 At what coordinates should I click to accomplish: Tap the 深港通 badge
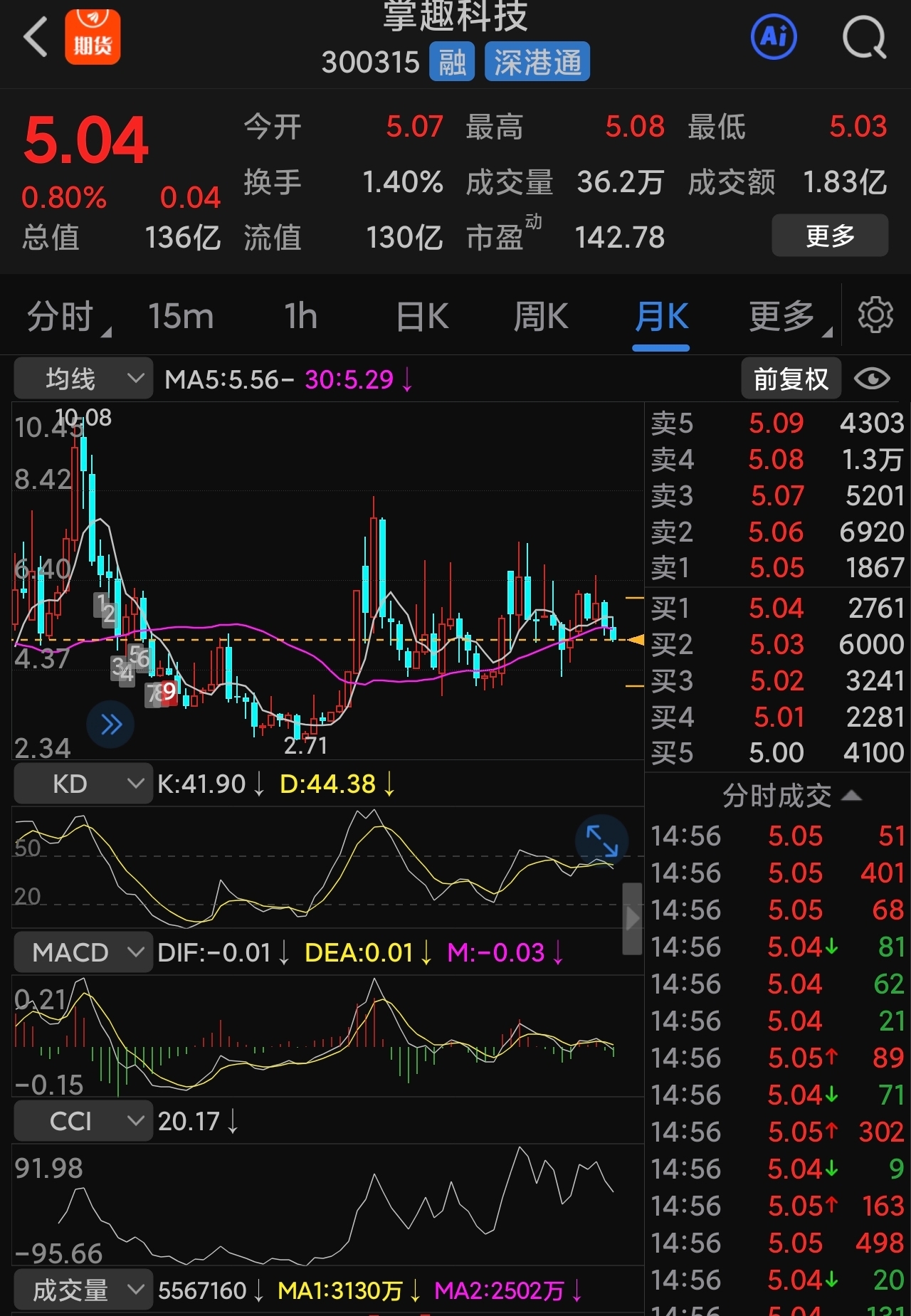point(537,62)
